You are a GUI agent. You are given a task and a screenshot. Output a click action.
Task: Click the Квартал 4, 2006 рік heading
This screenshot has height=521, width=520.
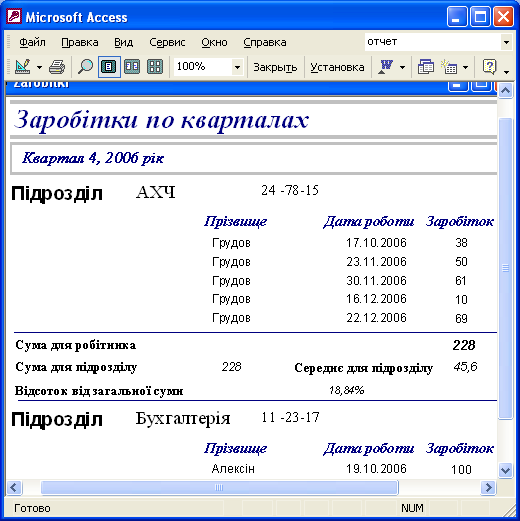point(93,158)
